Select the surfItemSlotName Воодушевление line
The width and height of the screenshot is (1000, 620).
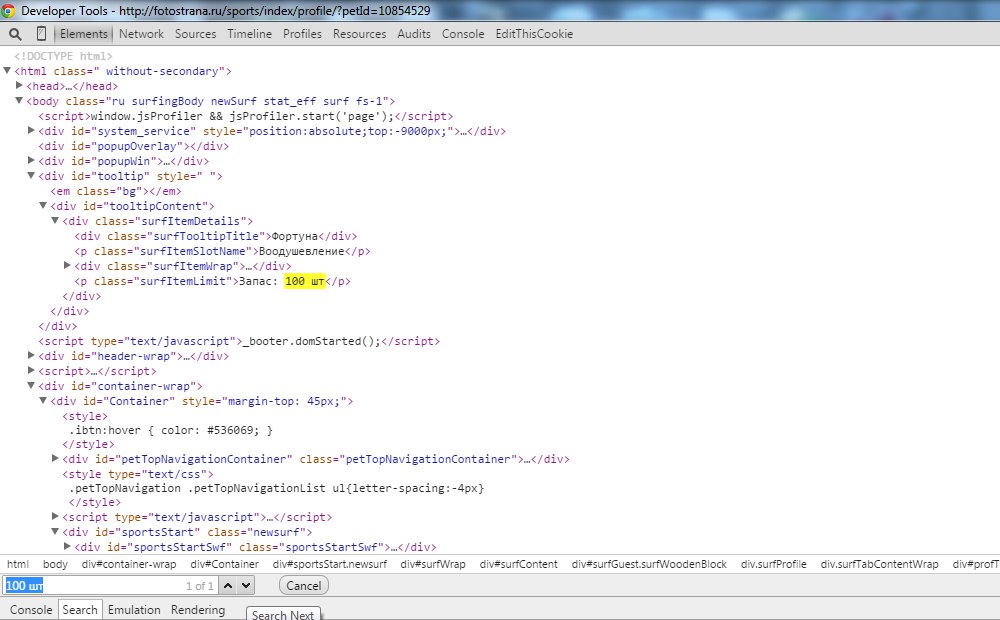[x=222, y=251]
